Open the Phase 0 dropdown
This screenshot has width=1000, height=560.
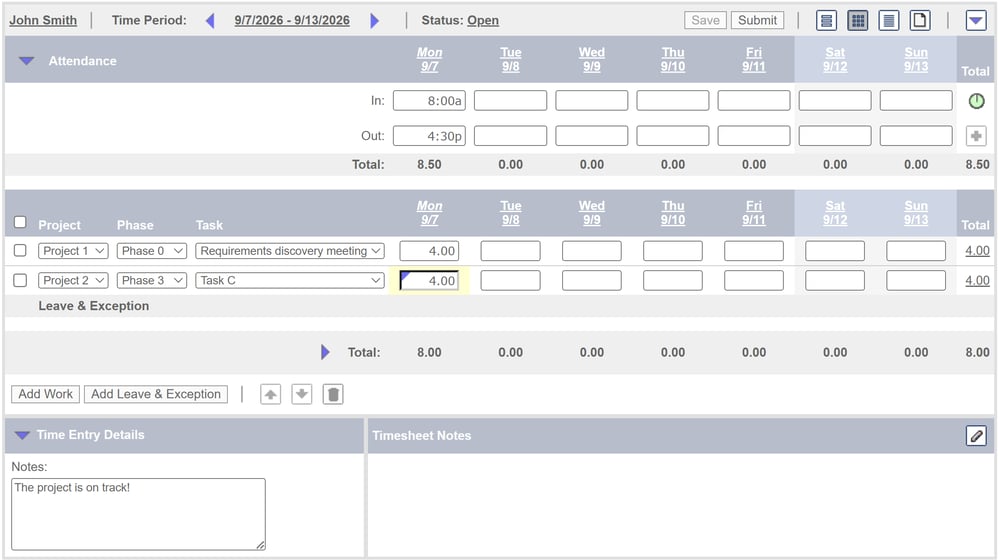coord(152,251)
